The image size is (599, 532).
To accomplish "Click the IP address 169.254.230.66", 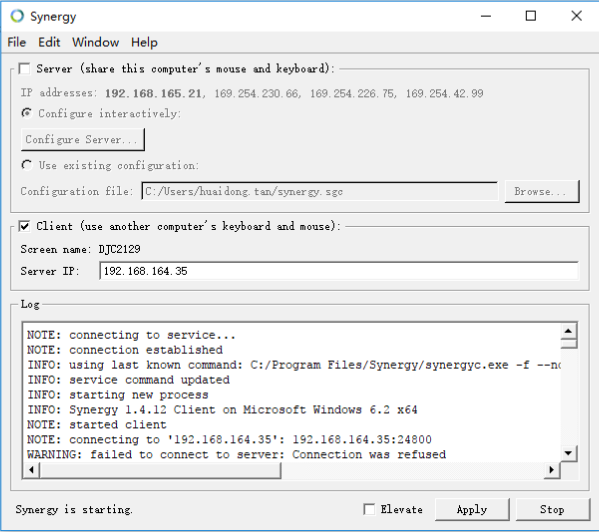I will pyautogui.click(x=256, y=94).
